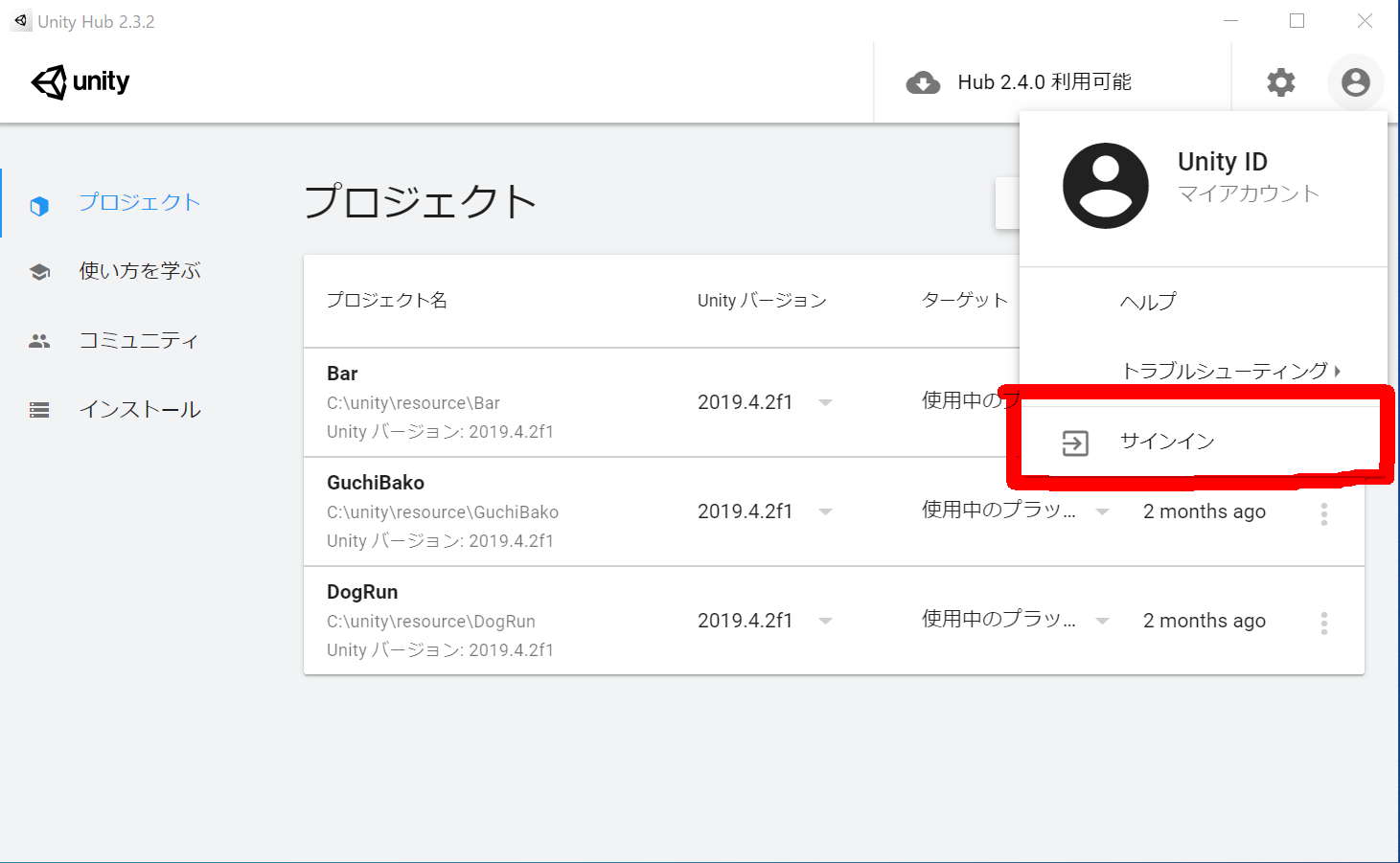Image resolution: width=1400 pixels, height=863 pixels.
Task: Click the プロジェクト page heading
Action: 420,202
